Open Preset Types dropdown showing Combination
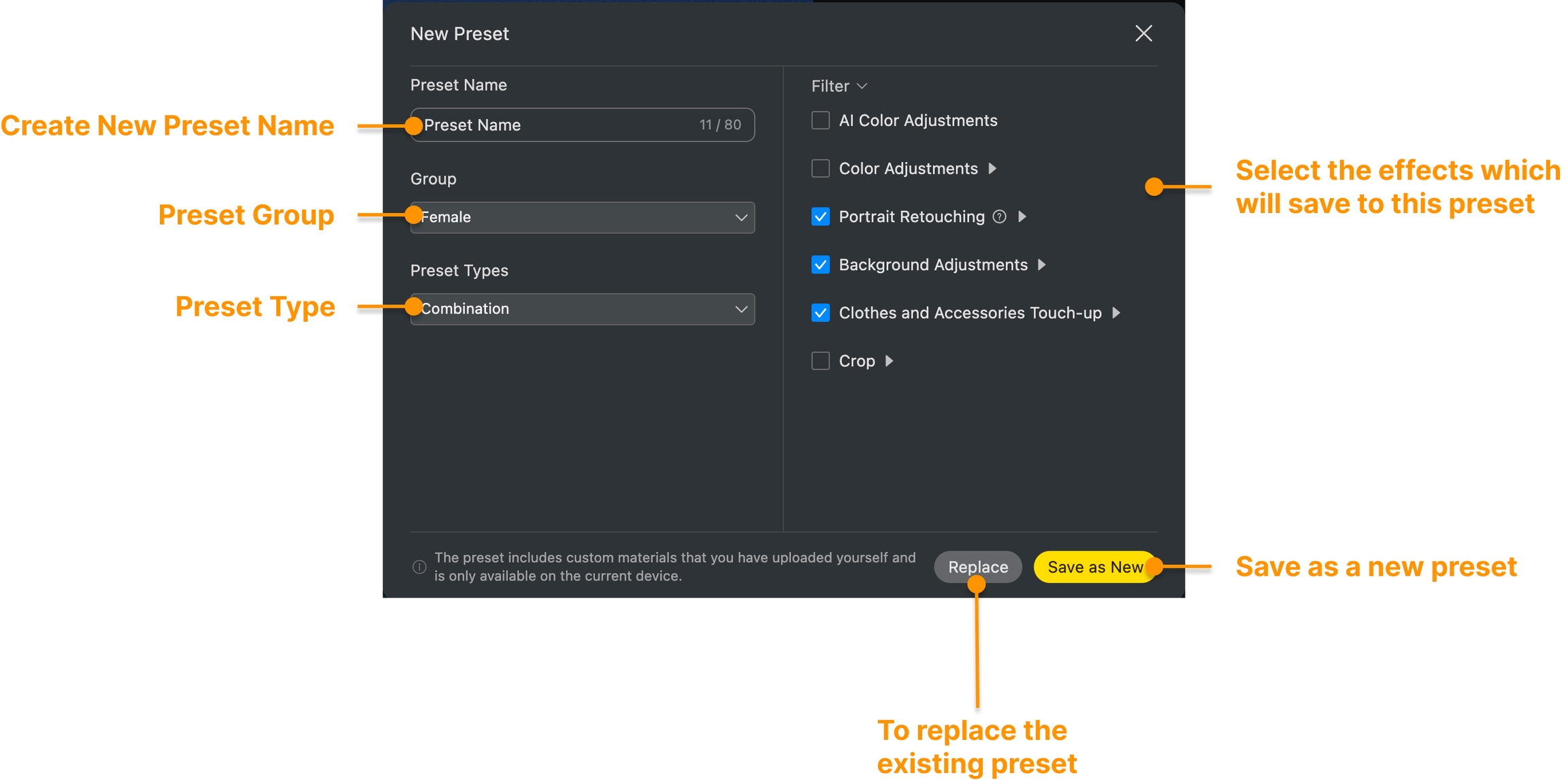The width and height of the screenshot is (1568, 780). click(x=582, y=309)
